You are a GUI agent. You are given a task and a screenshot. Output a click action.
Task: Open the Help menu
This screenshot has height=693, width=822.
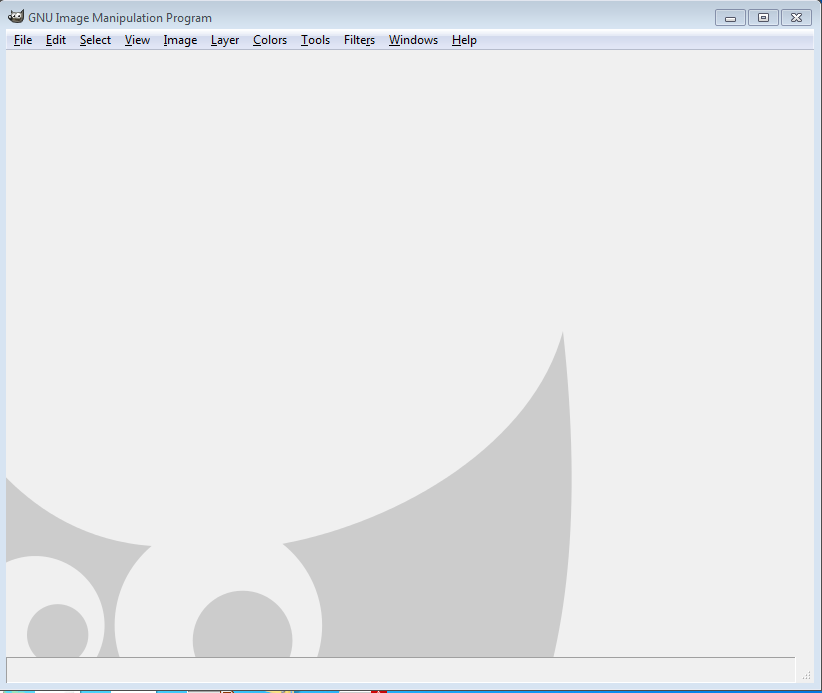[464, 40]
